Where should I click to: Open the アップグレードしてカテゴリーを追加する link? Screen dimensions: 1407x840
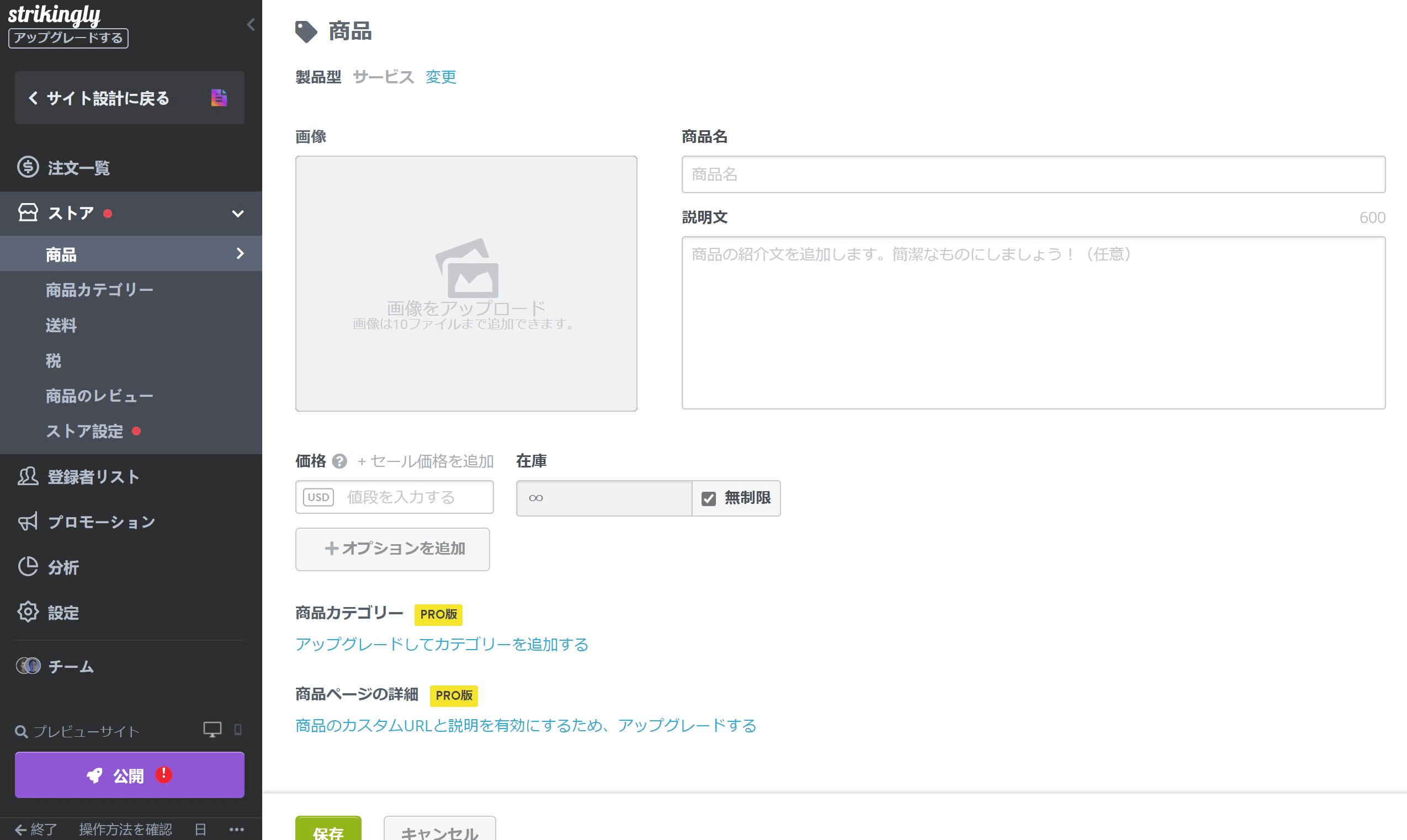point(441,644)
